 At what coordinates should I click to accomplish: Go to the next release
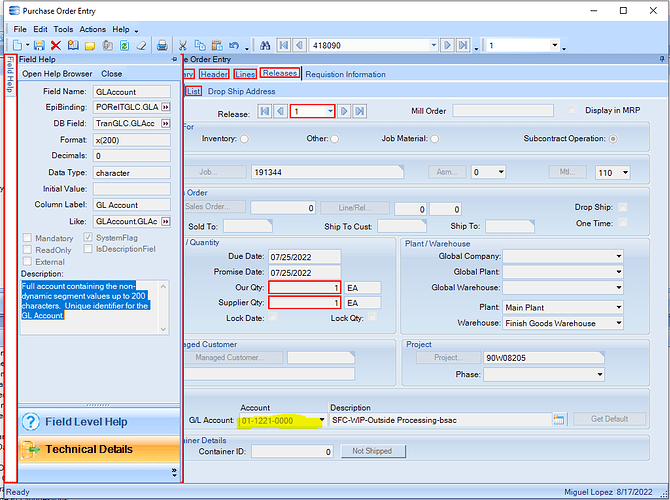click(344, 112)
